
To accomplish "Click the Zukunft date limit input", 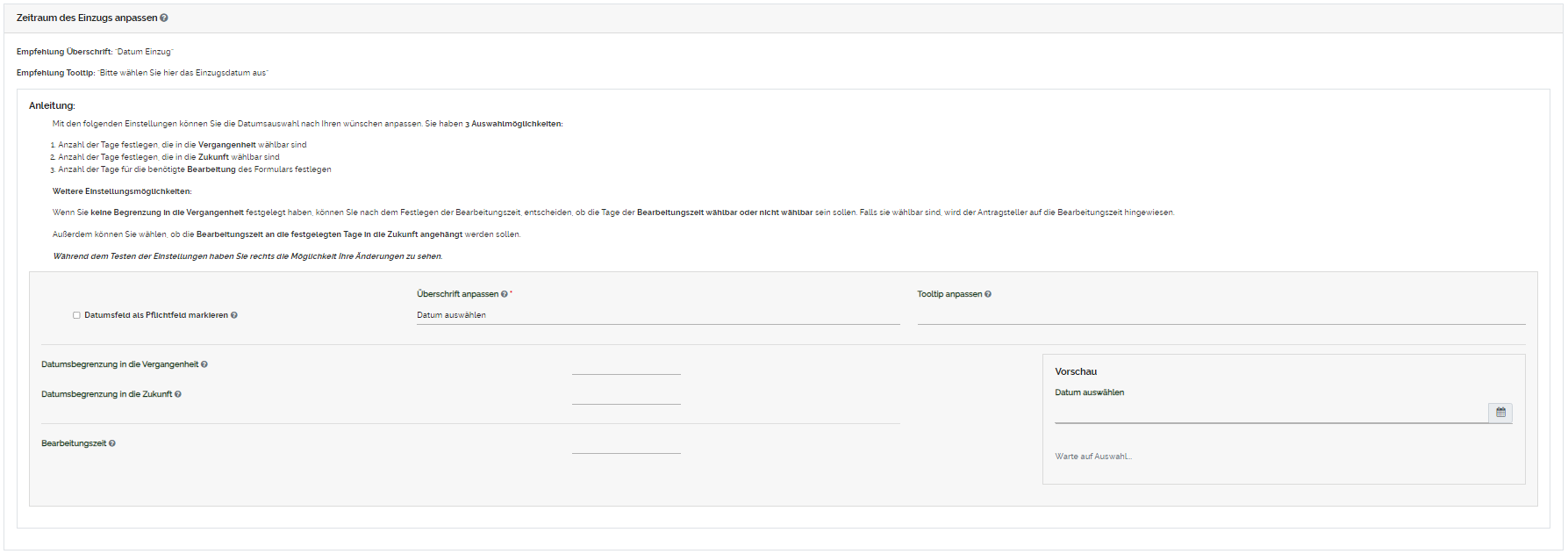I will 626,395.
